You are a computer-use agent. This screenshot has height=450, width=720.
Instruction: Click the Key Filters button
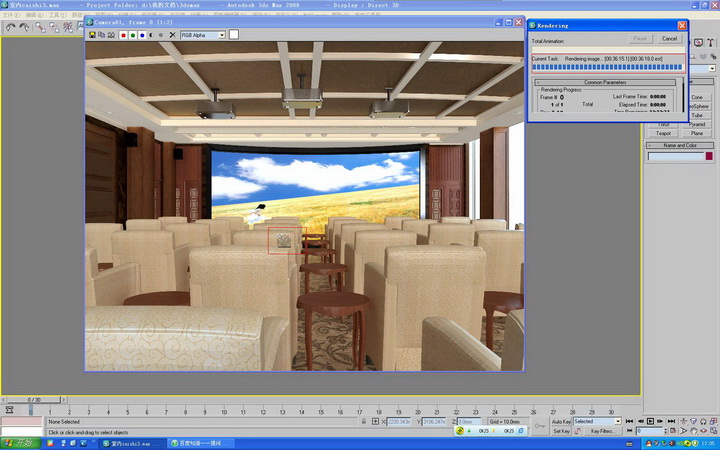(x=602, y=431)
